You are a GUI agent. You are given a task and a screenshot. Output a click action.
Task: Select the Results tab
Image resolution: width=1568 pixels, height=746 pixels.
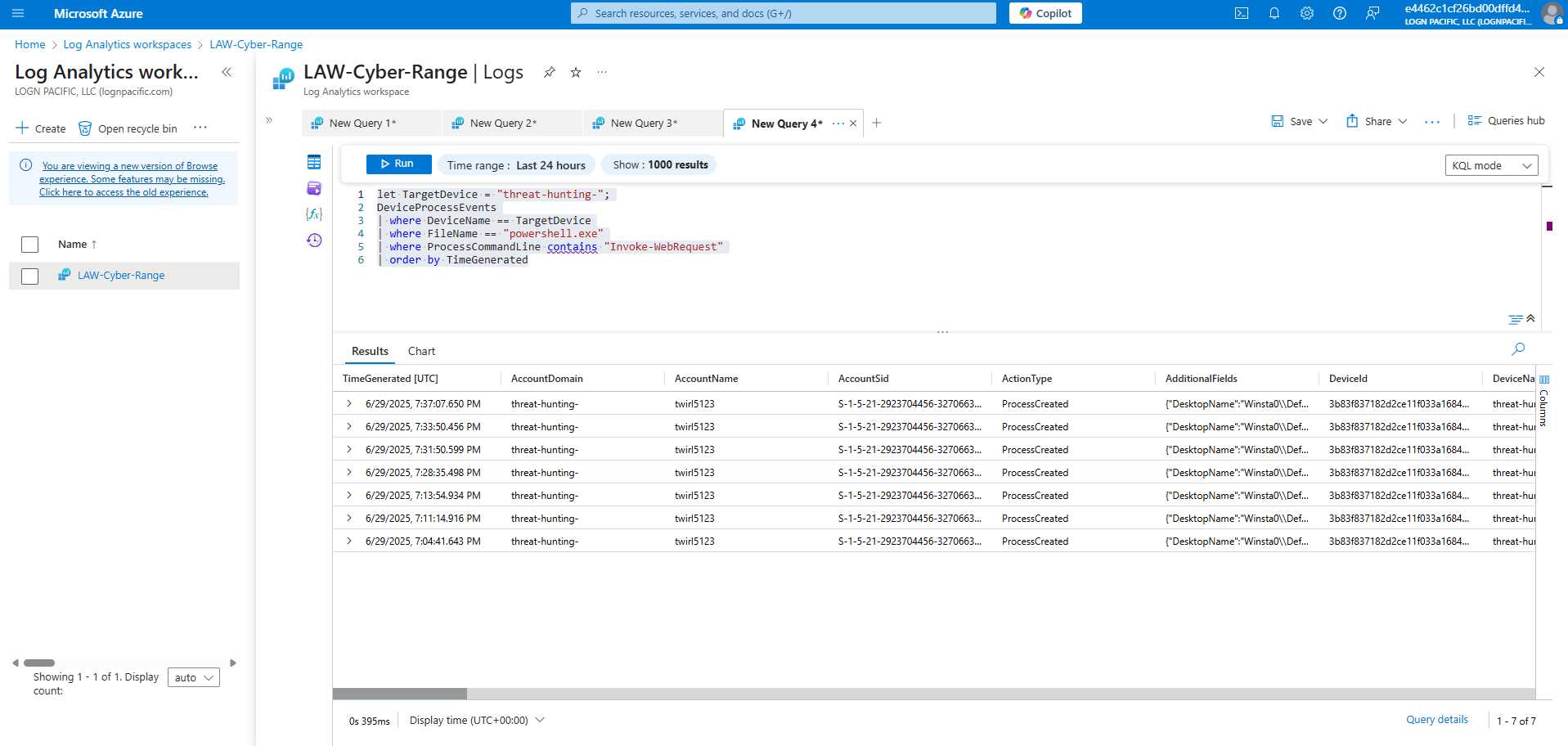[370, 351]
